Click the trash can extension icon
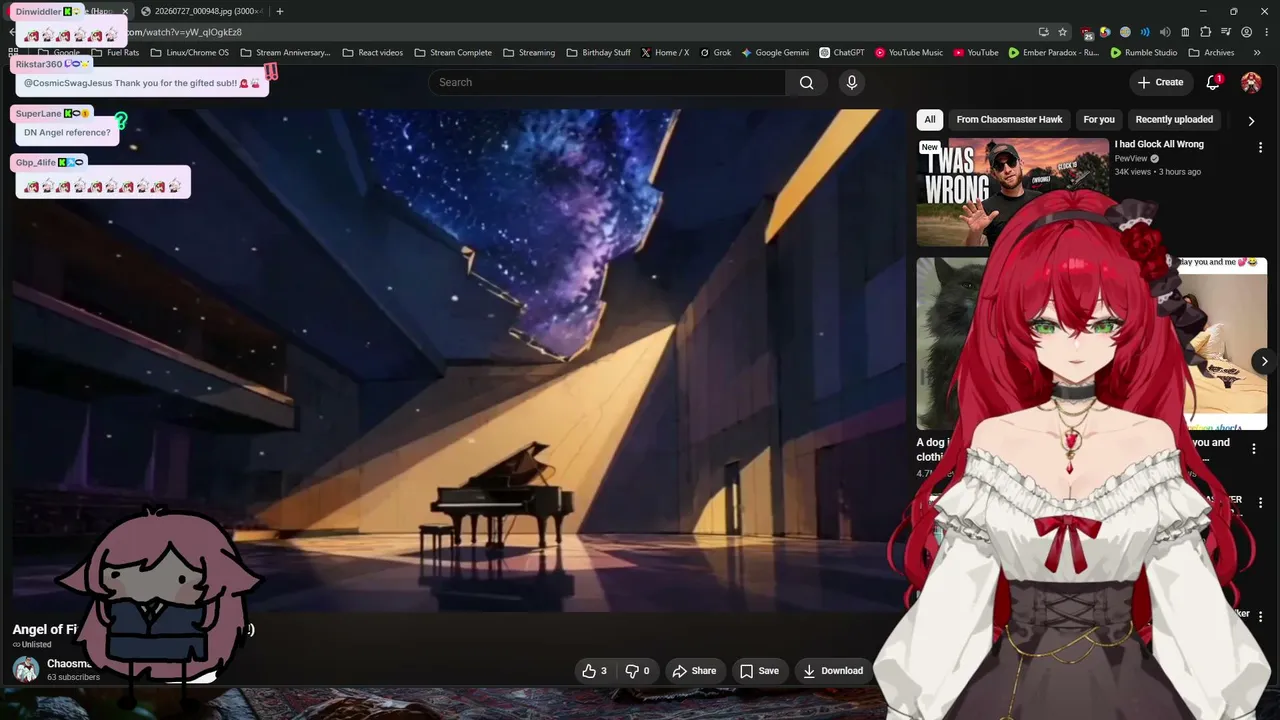 click(x=1185, y=32)
